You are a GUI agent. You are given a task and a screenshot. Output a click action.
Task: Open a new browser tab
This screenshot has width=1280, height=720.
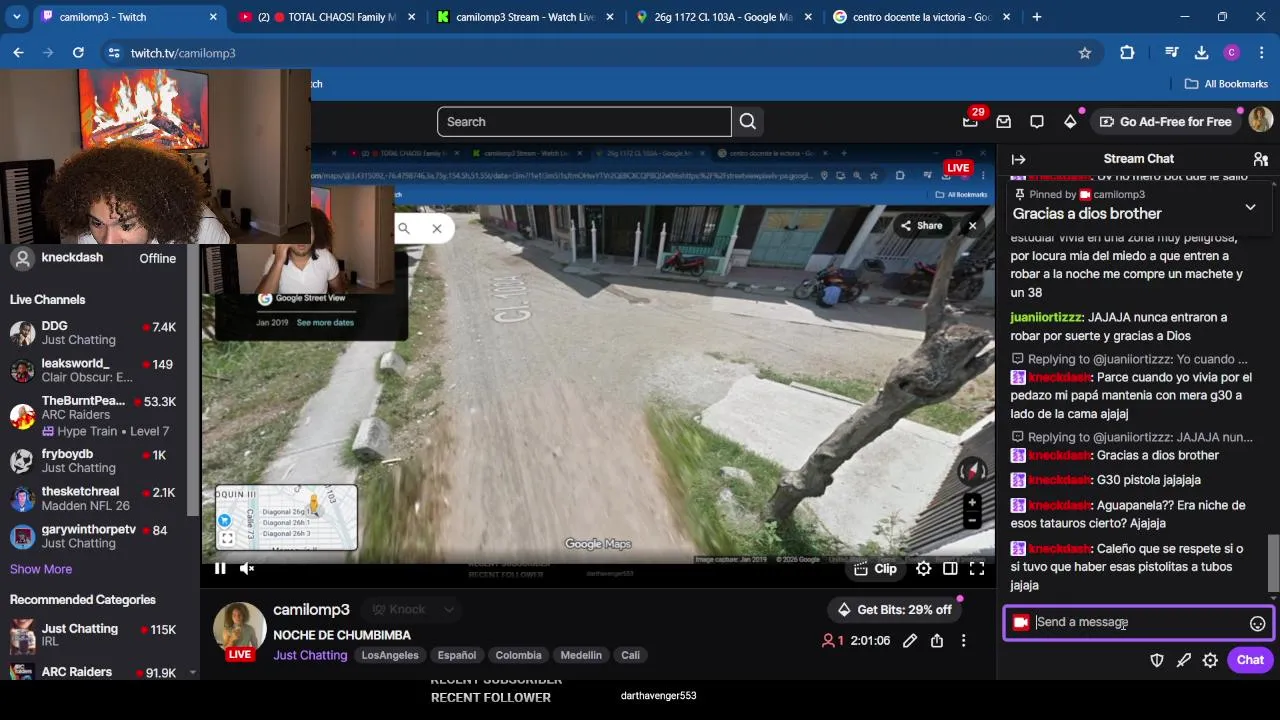(x=1037, y=17)
